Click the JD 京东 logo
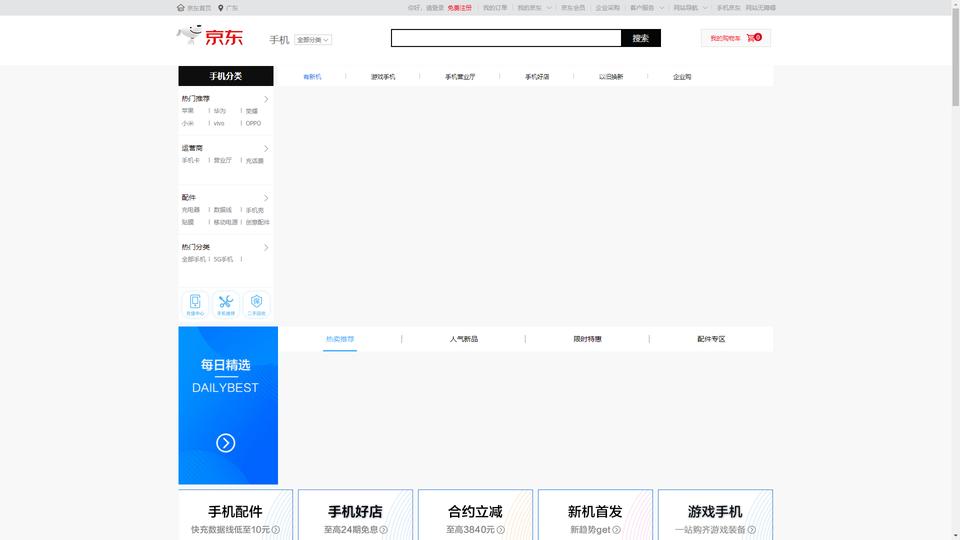The height and width of the screenshot is (540, 960). 210,36
